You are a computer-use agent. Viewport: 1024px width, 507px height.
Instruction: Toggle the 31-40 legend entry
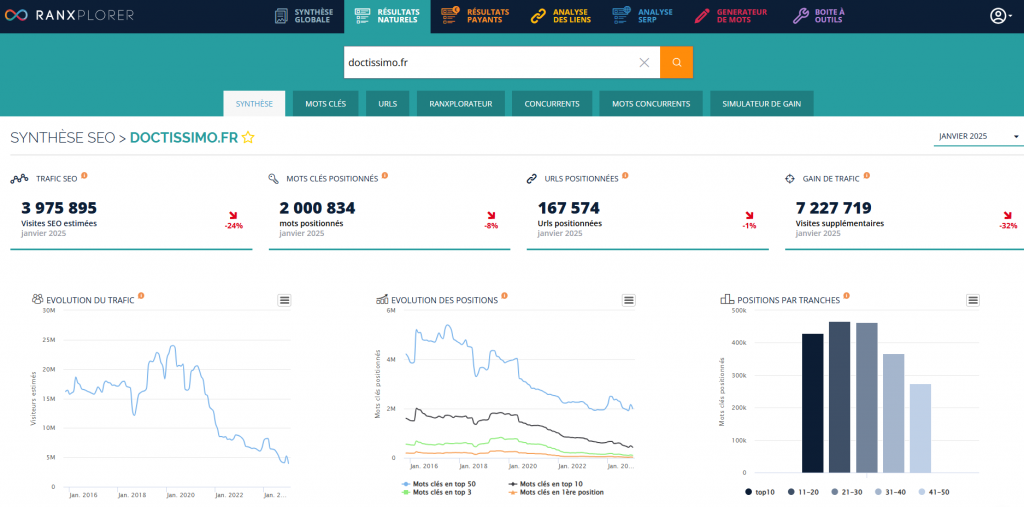[x=891, y=492]
